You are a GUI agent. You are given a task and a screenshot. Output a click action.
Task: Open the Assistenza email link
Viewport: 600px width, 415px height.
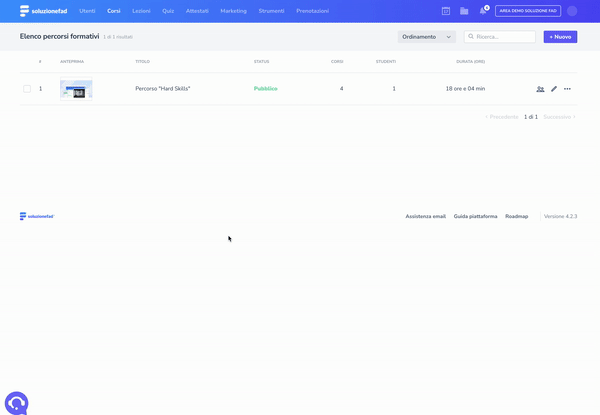pyautogui.click(x=425, y=216)
